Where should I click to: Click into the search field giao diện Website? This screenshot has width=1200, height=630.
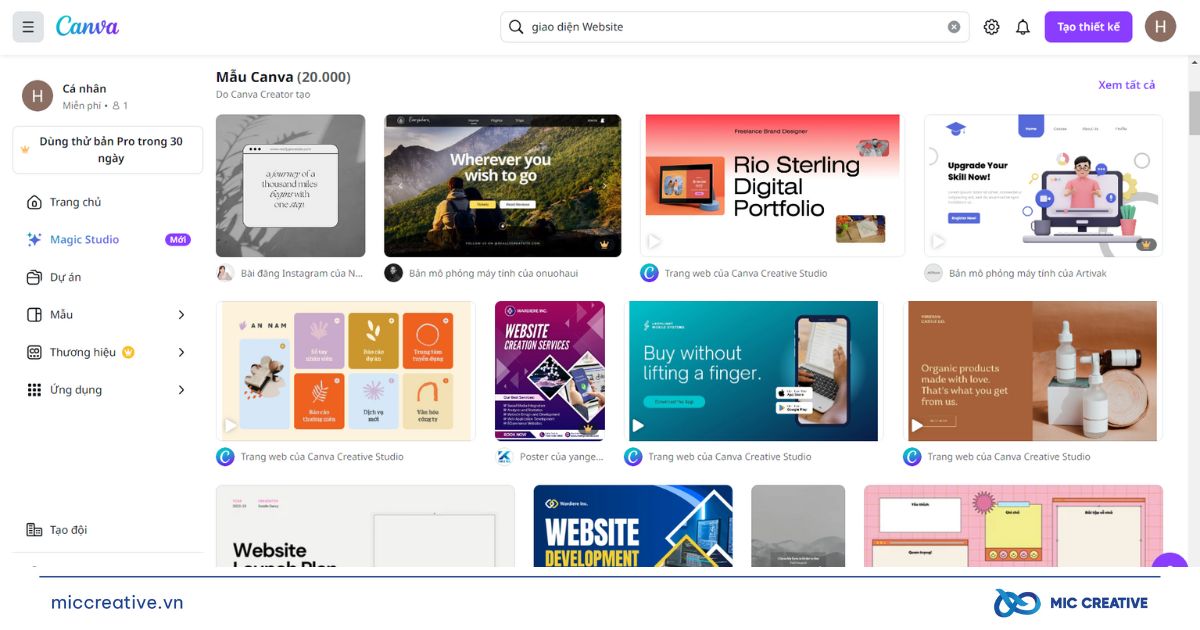click(x=735, y=27)
